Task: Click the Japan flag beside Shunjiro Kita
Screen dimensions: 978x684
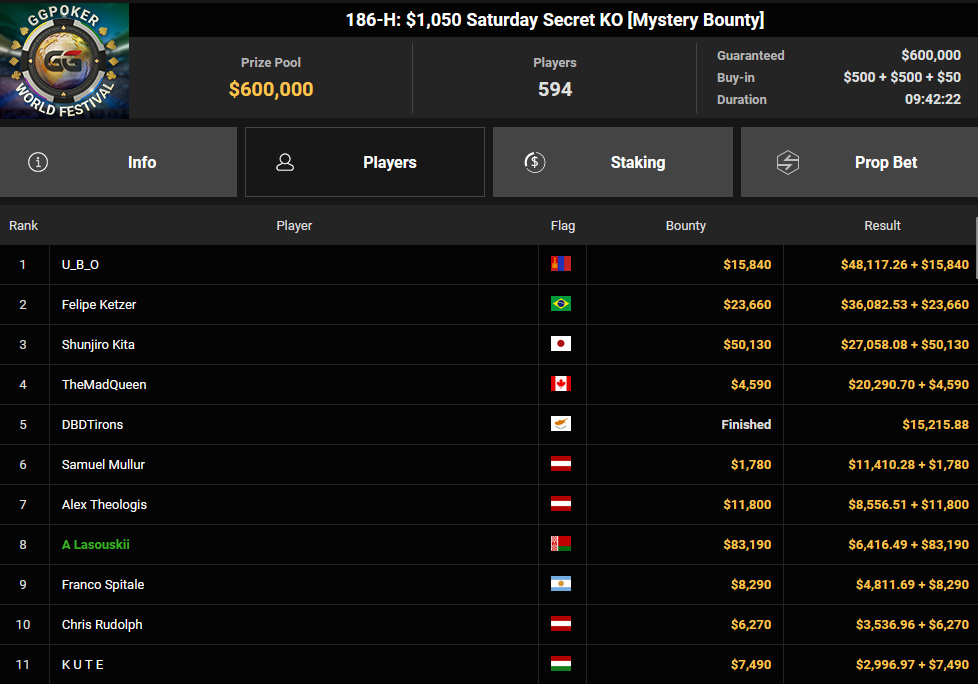Action: click(x=561, y=344)
